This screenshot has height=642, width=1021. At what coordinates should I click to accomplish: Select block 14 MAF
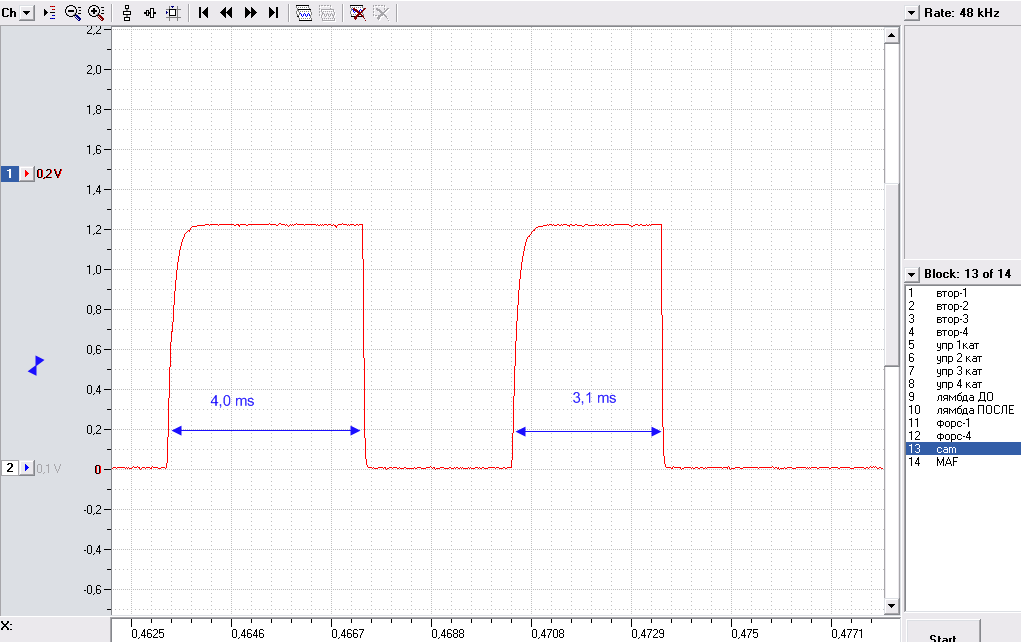pos(963,462)
